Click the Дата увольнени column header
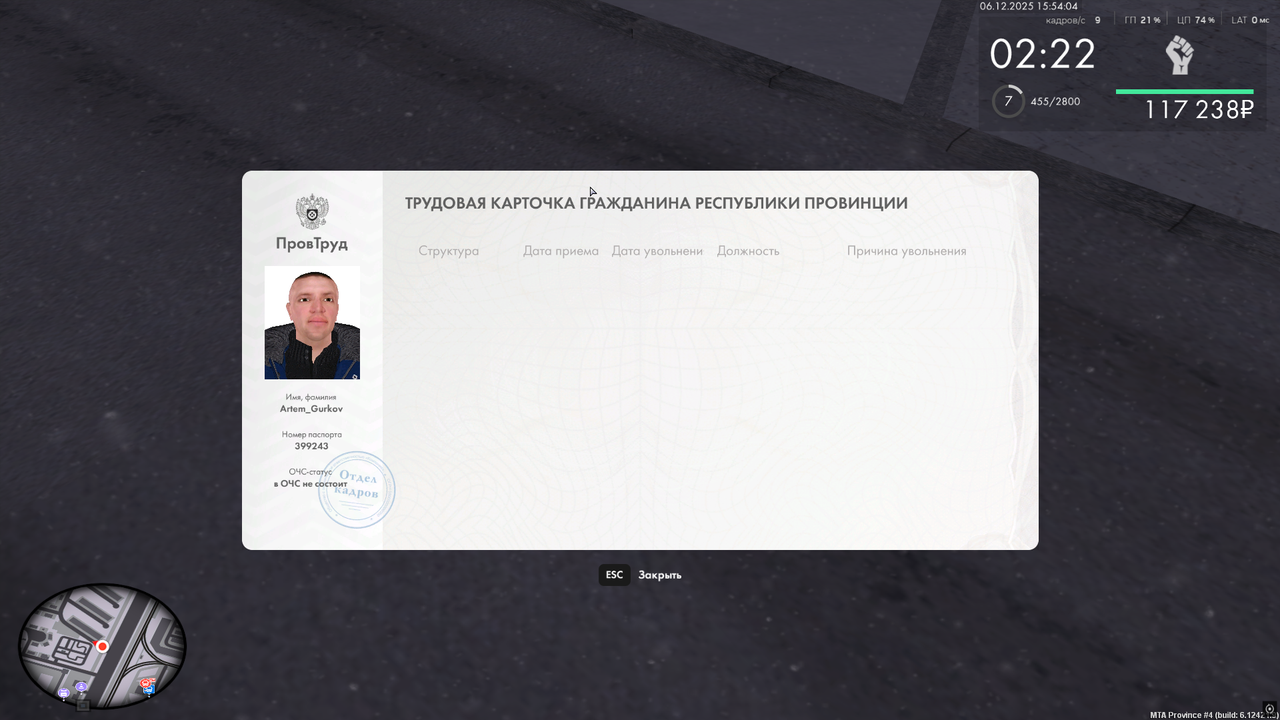The height and width of the screenshot is (720, 1280). pyautogui.click(x=657, y=251)
